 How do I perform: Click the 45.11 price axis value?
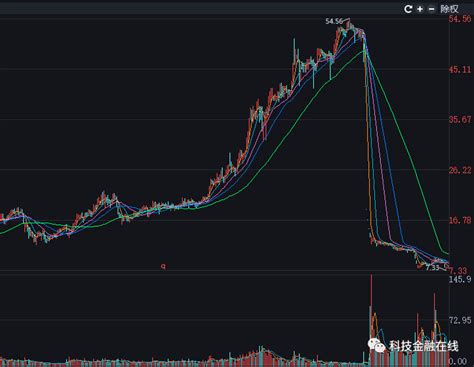pyautogui.click(x=460, y=69)
